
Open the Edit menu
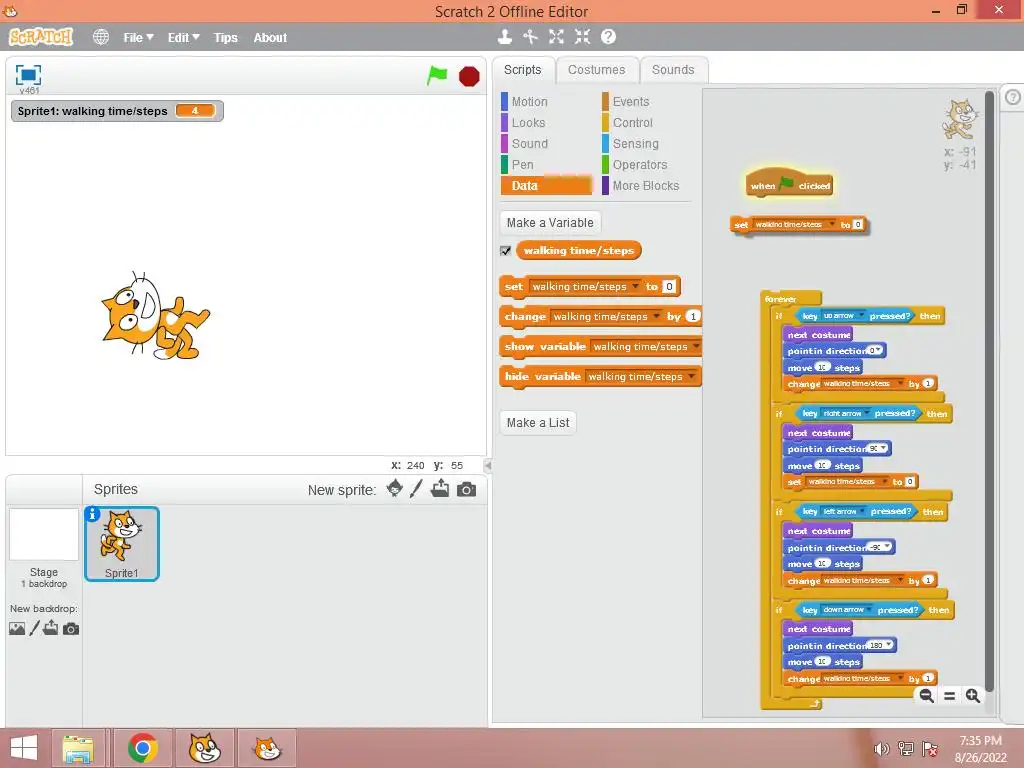(x=183, y=38)
